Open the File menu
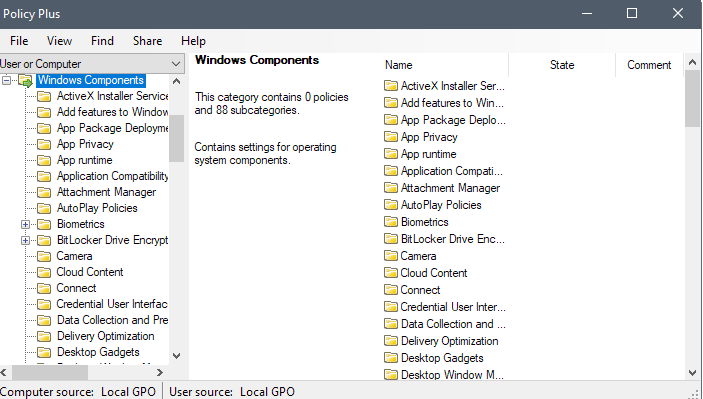This screenshot has width=703, height=399. pos(19,41)
